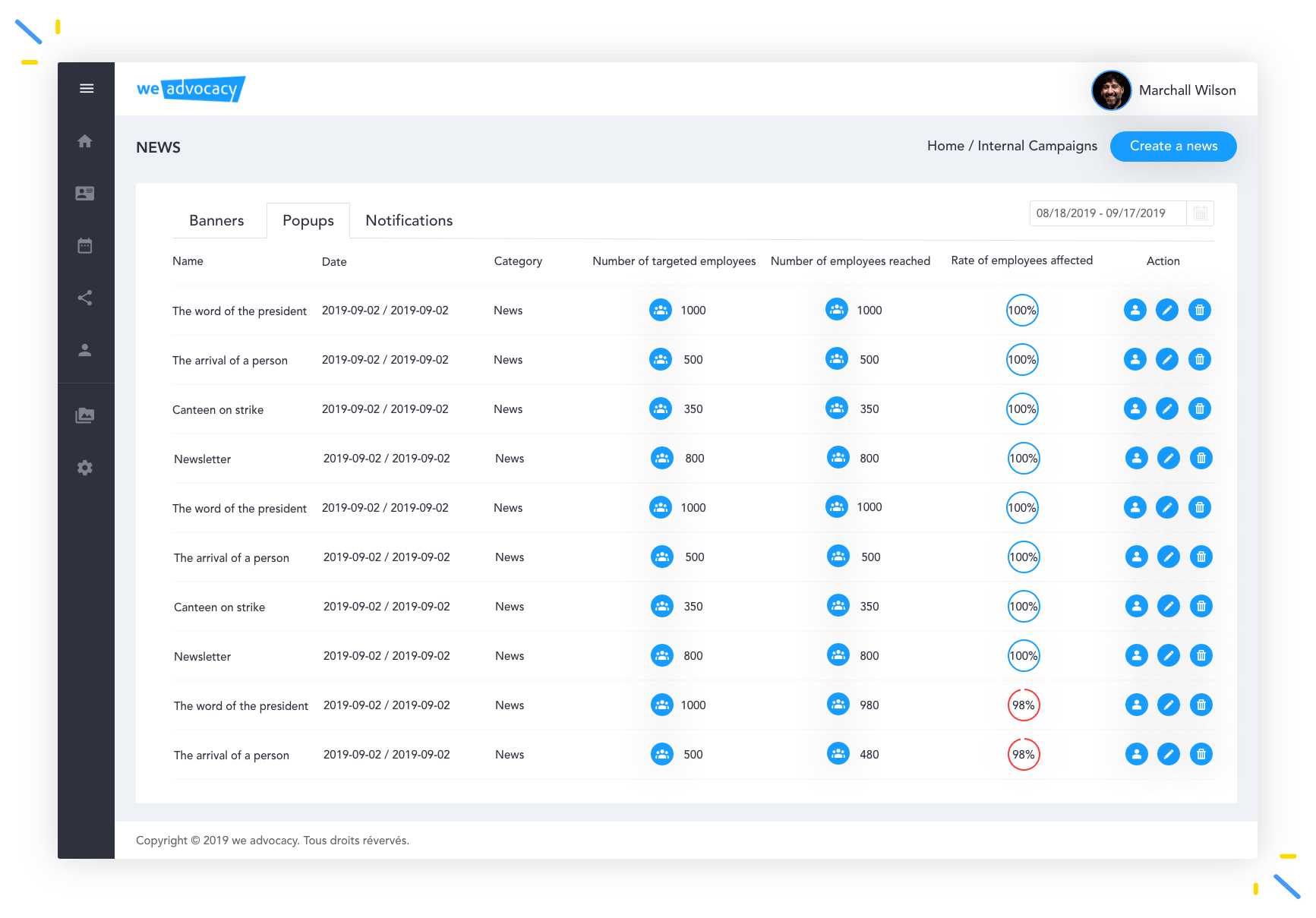The image size is (1316, 918).
Task: Open the calendar sidebar icon
Action: 85,245
